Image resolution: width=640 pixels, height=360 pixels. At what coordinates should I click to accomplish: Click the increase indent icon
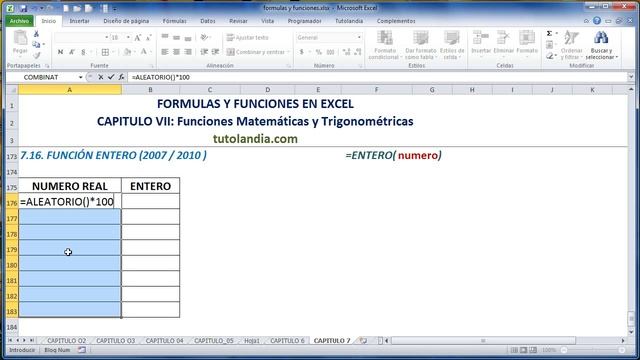[x=216, y=52]
